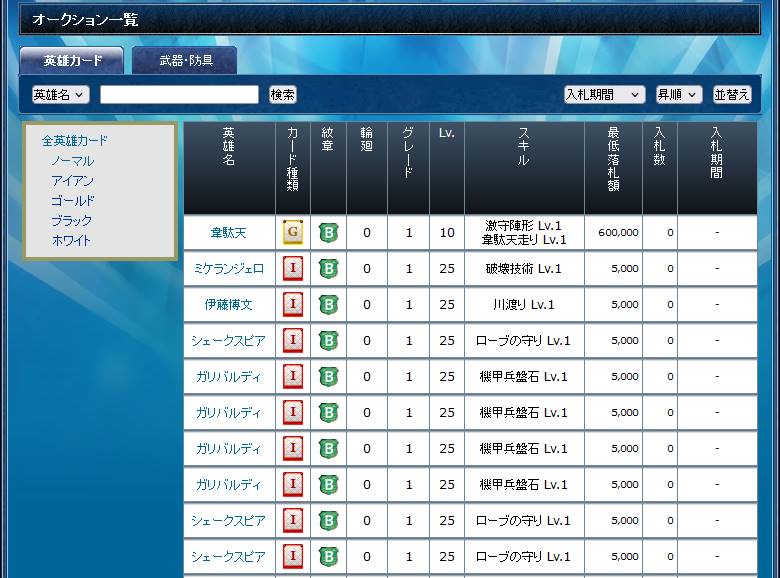
Task: Click the red I card icon for ミケランジェロ
Action: [x=292, y=269]
